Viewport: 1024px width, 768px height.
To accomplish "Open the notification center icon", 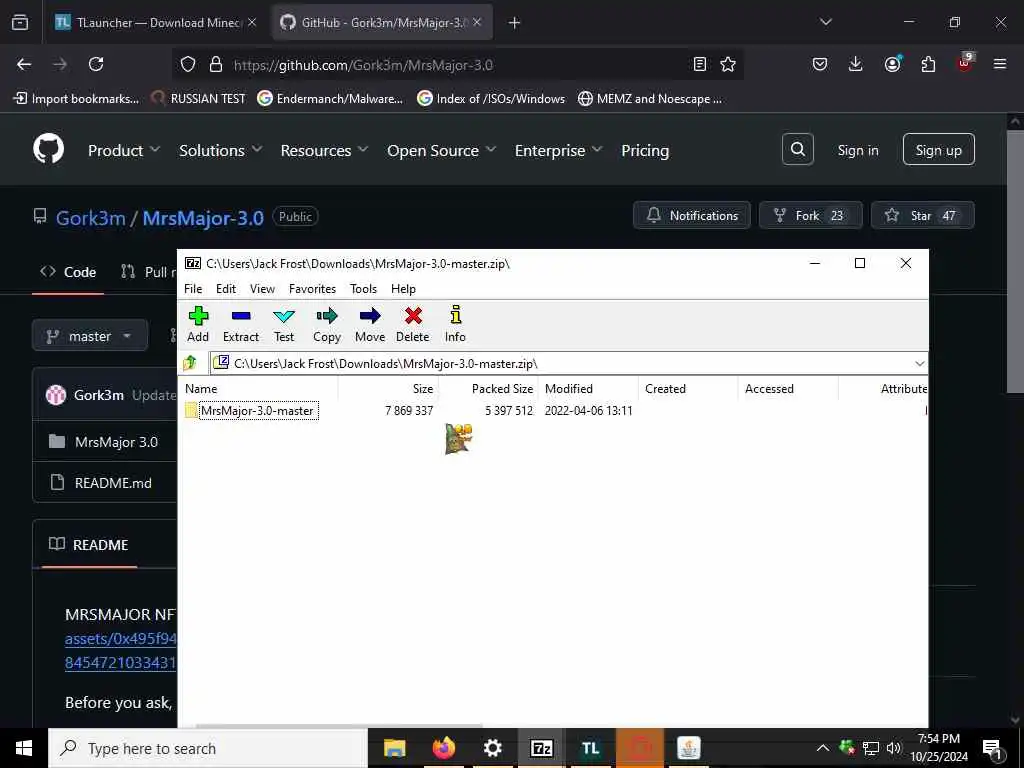I will tap(992, 748).
